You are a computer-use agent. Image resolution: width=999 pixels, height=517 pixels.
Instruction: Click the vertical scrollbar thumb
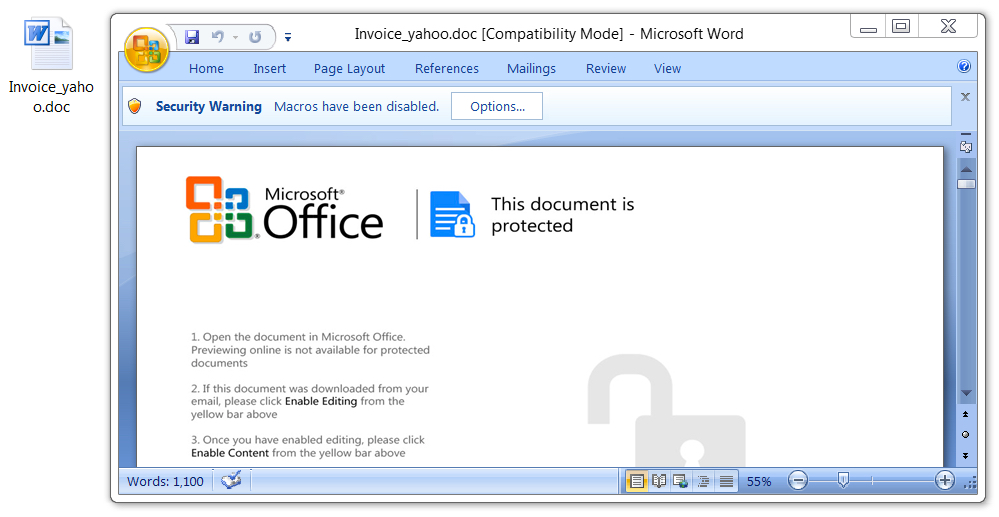[x=967, y=184]
